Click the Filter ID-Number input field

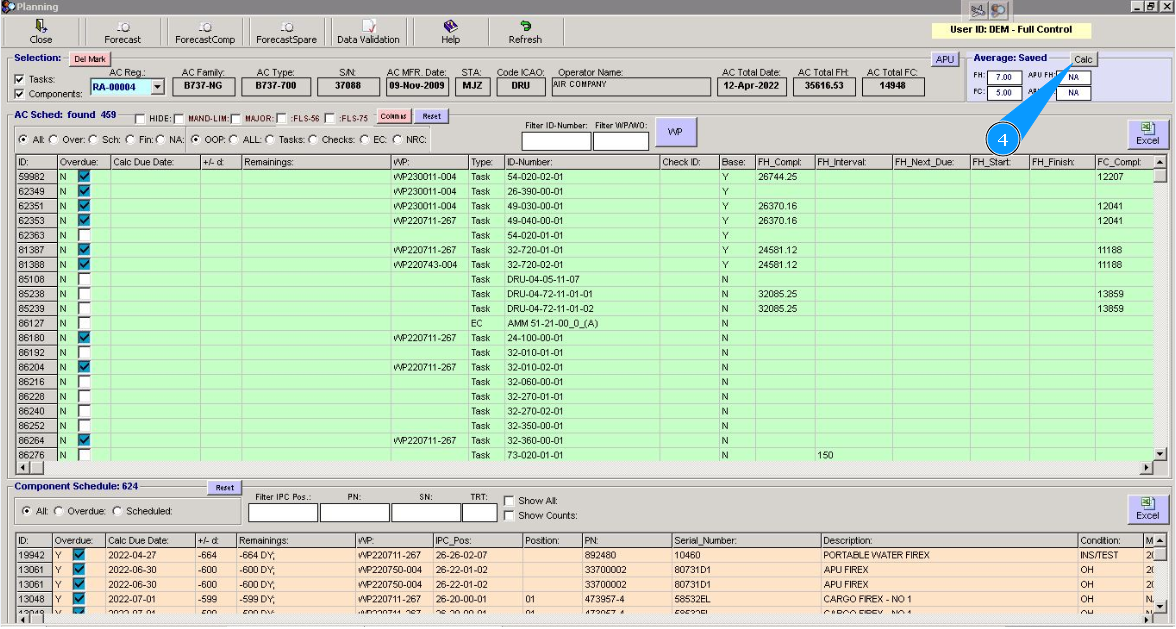pos(556,141)
